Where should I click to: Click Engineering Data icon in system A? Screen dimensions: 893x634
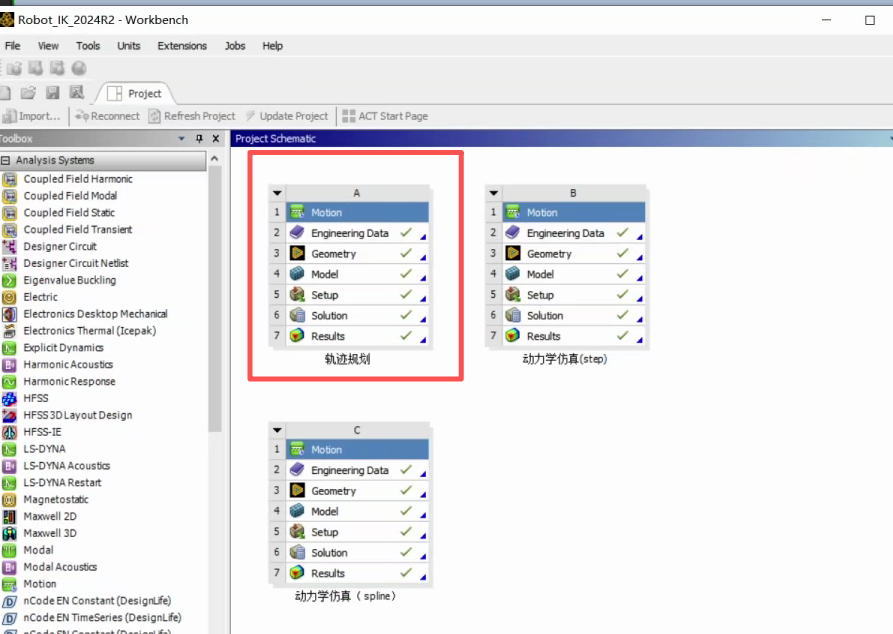[x=297, y=232]
